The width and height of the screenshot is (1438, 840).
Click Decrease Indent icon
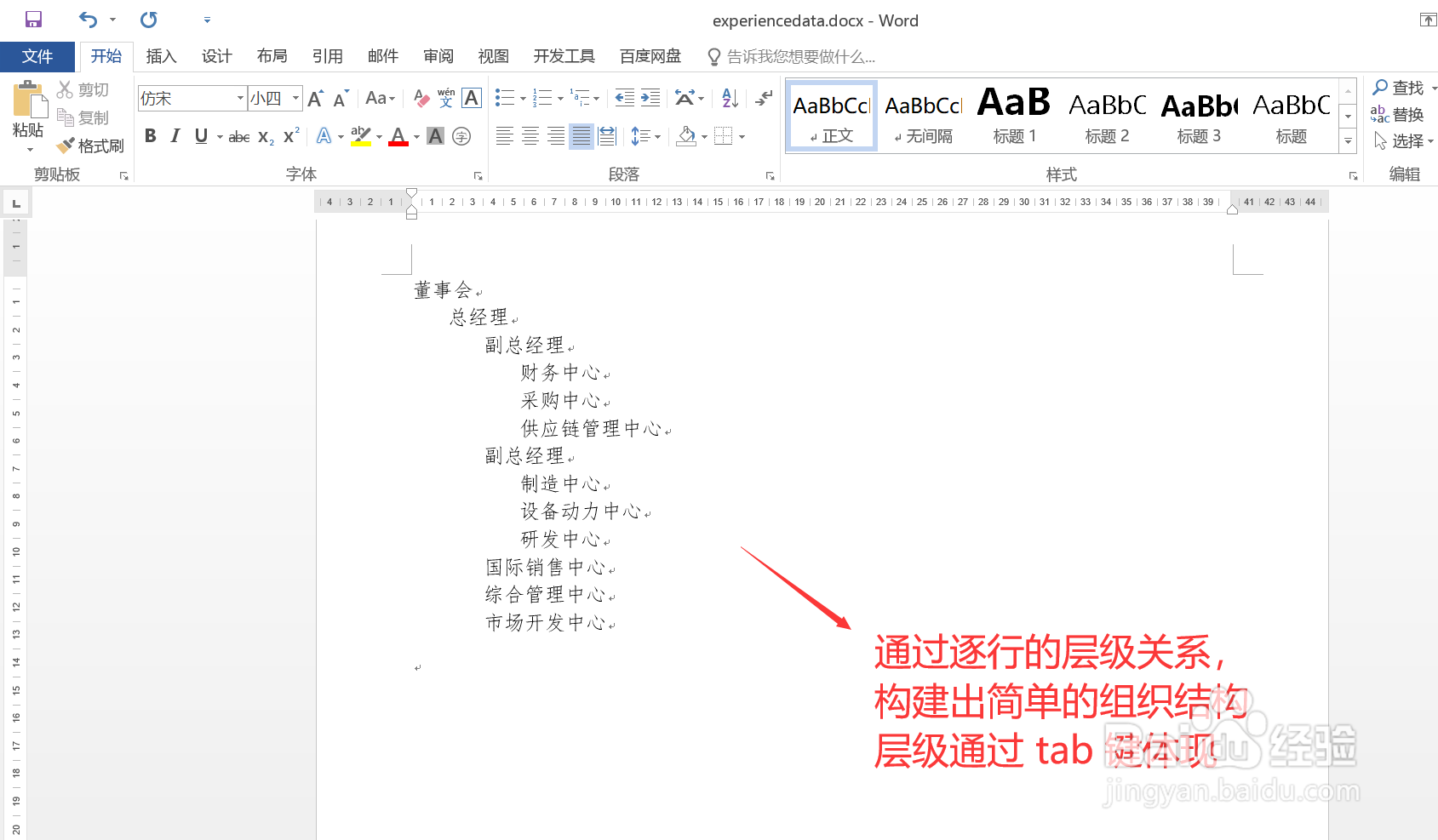tap(624, 98)
